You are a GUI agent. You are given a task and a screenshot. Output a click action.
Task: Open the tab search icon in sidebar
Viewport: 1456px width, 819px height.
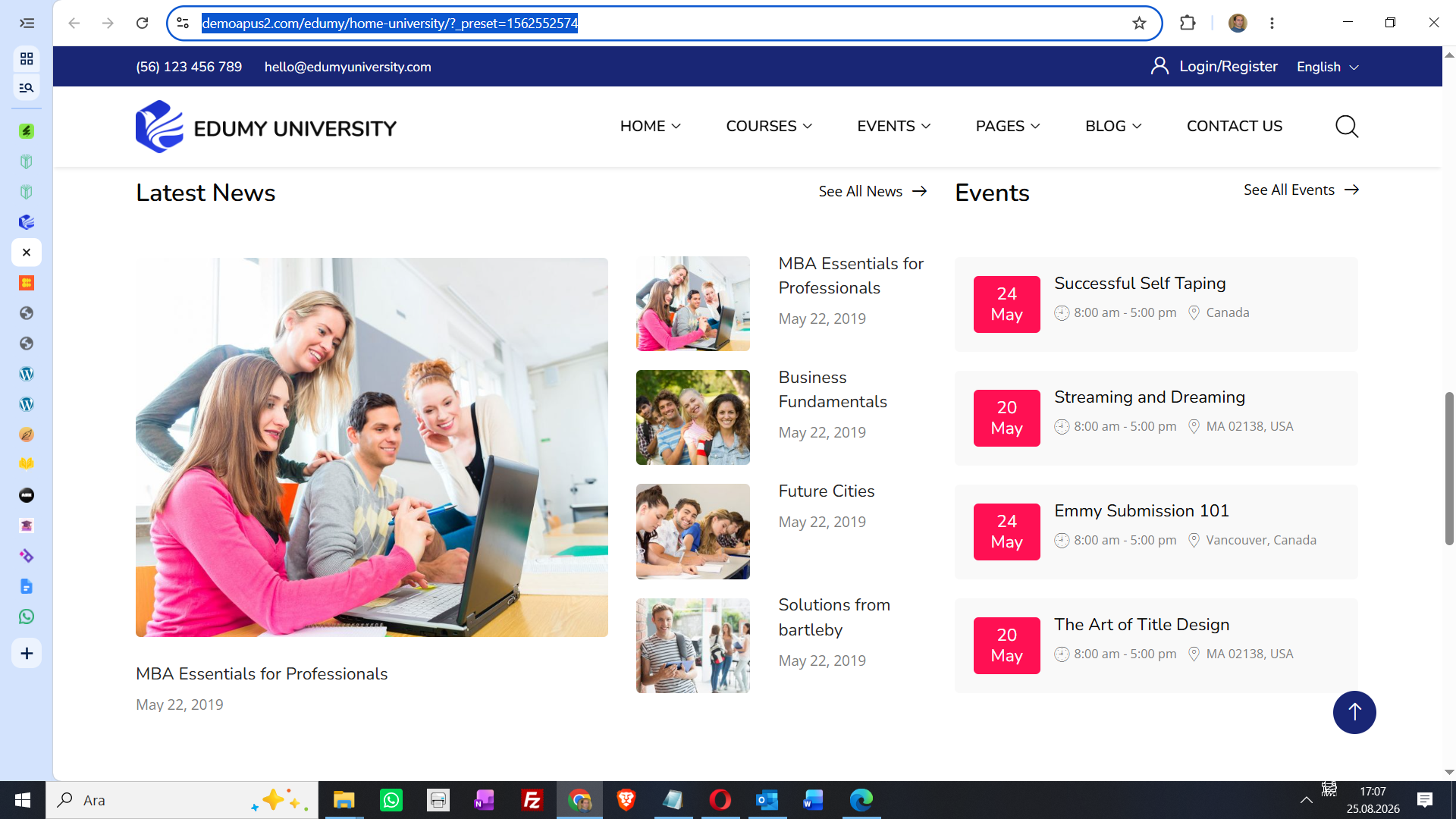click(x=27, y=88)
